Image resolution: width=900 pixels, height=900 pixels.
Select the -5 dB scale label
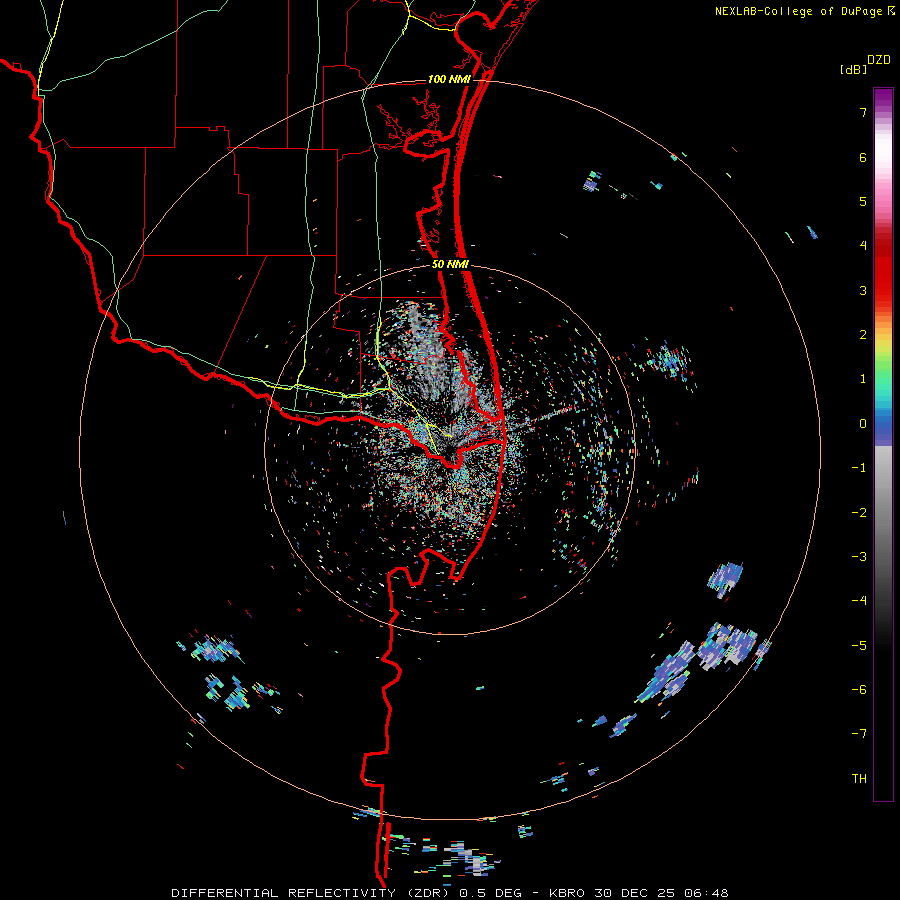[x=859, y=646]
